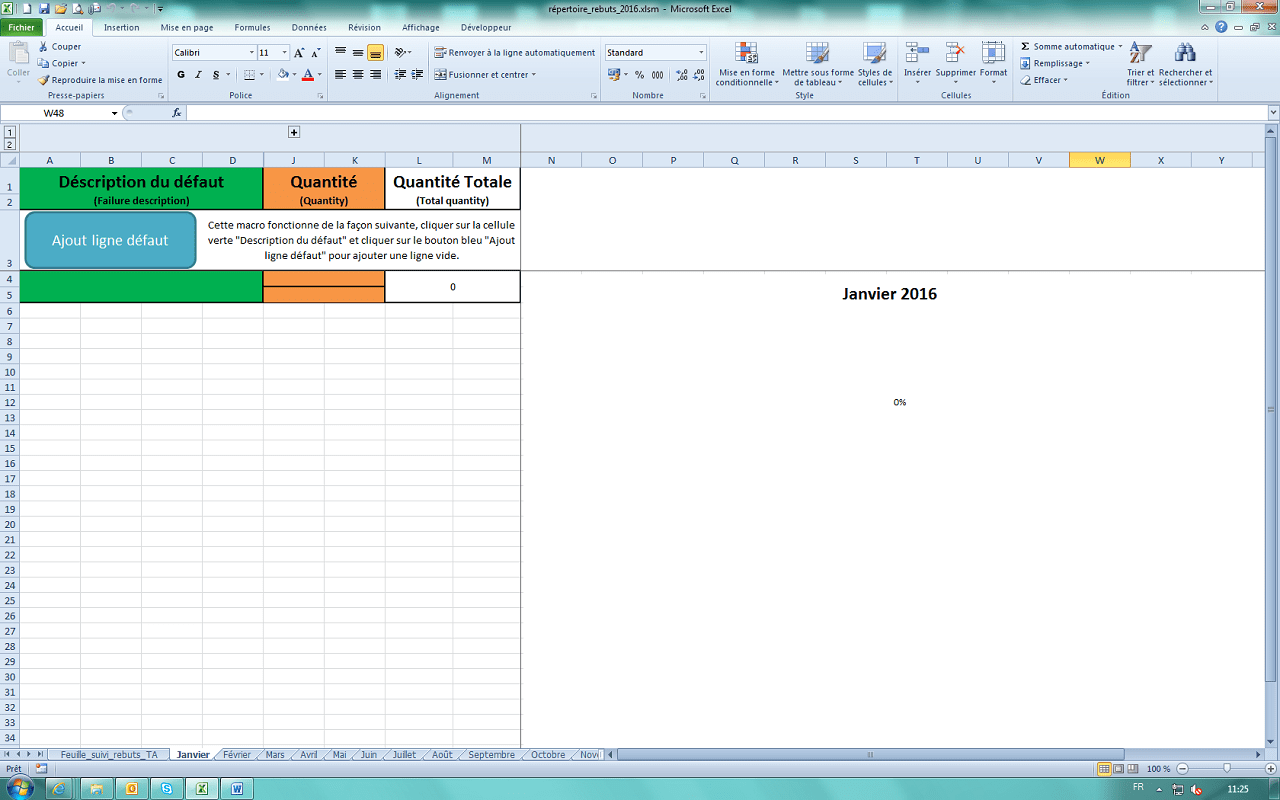Increase the font size

click(299, 53)
